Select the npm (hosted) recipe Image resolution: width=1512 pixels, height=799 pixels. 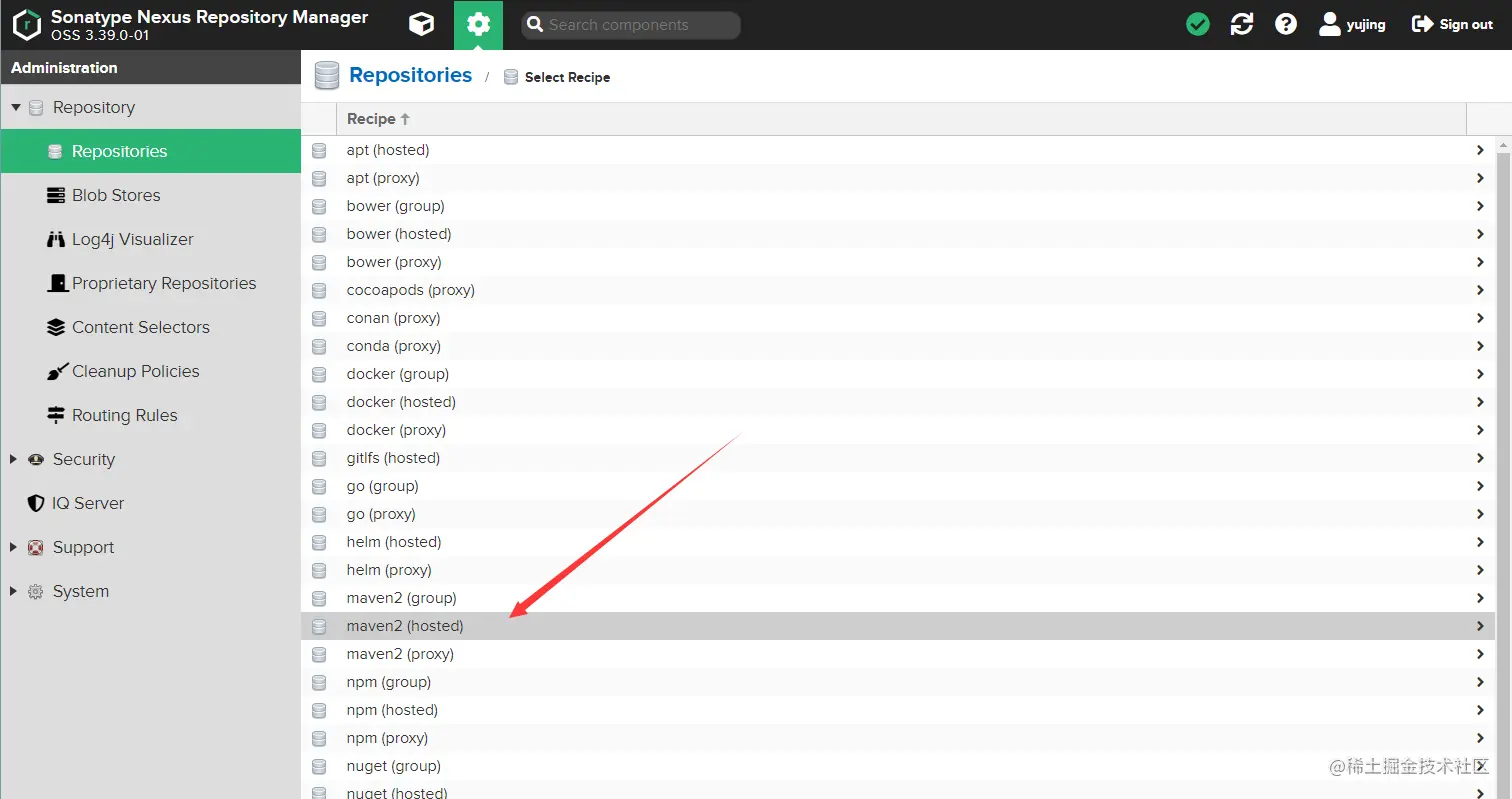898,710
